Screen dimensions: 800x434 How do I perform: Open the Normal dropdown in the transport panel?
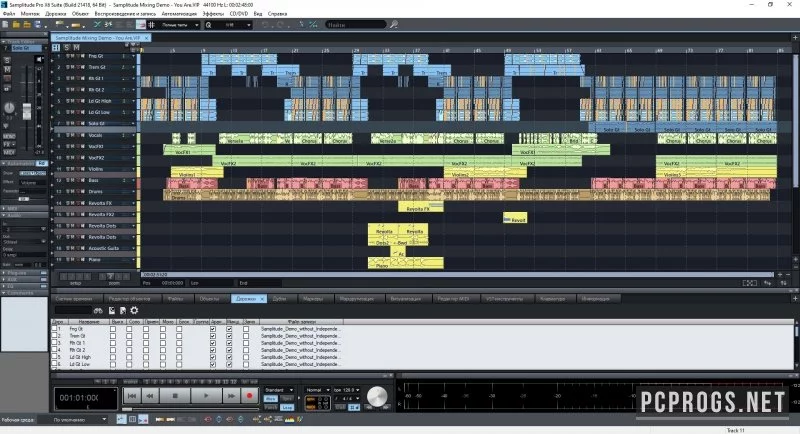coord(317,390)
